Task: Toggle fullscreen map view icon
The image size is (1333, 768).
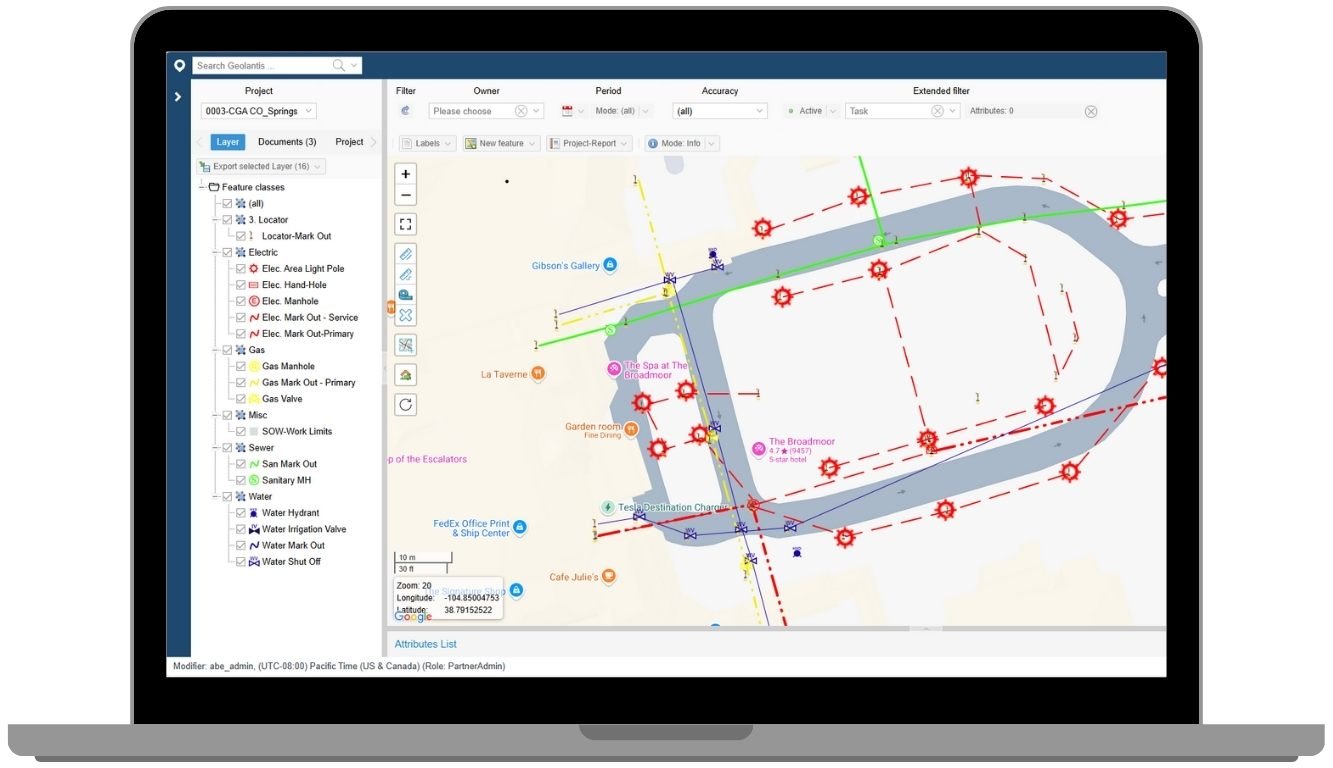Action: [406, 224]
